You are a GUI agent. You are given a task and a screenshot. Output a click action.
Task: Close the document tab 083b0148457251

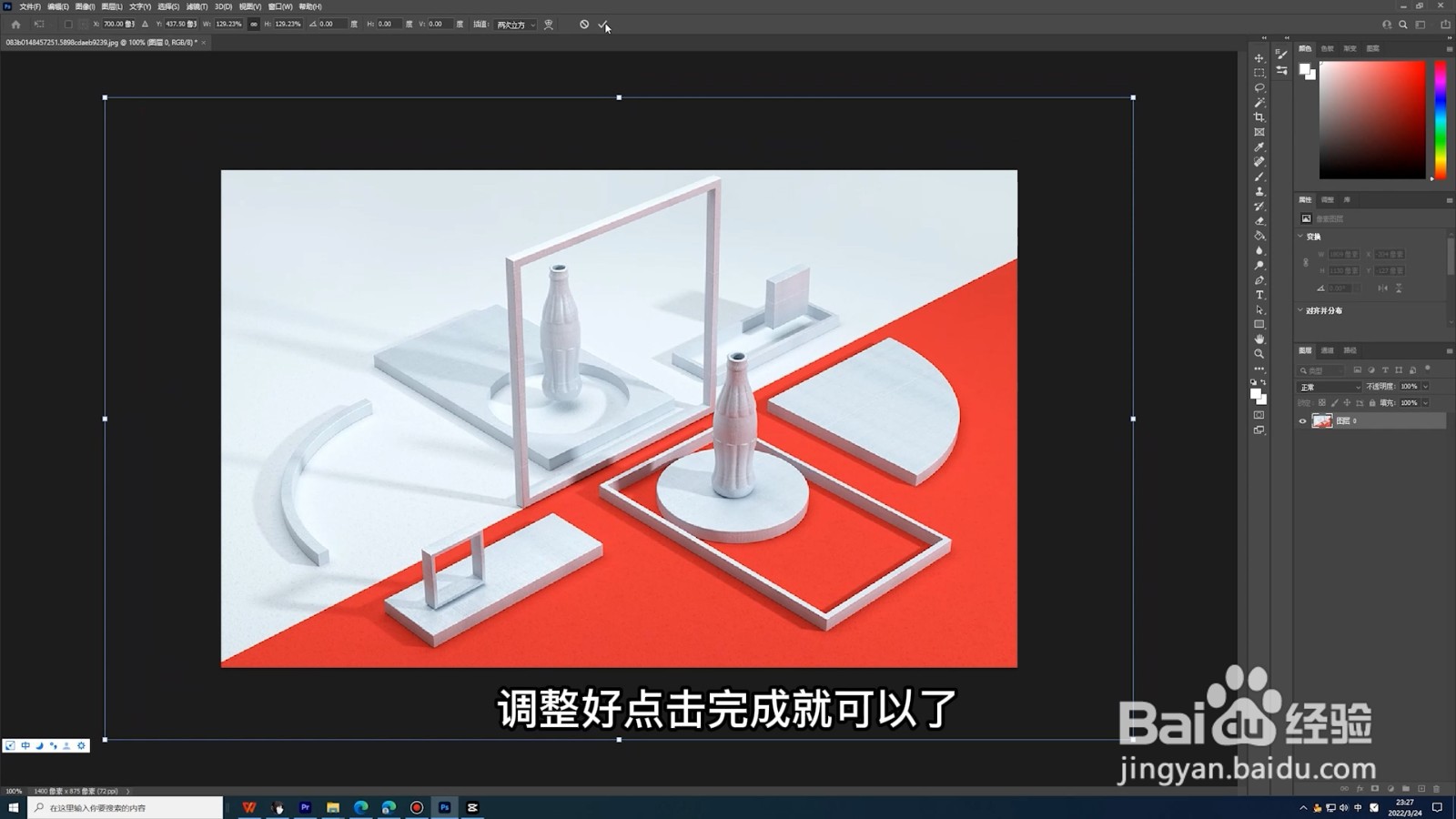point(203,43)
